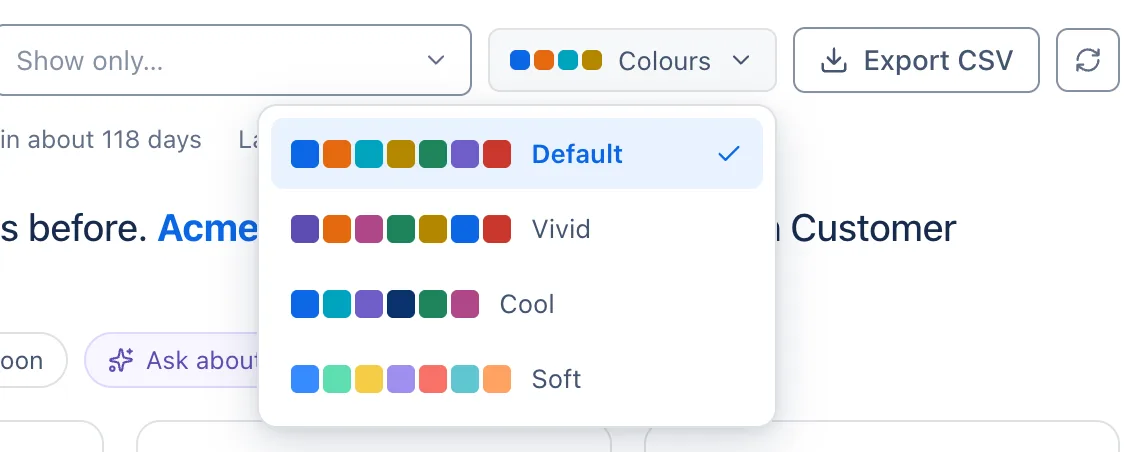The image size is (1144, 452).
Task: Click Export CSV button
Action: [916, 61]
